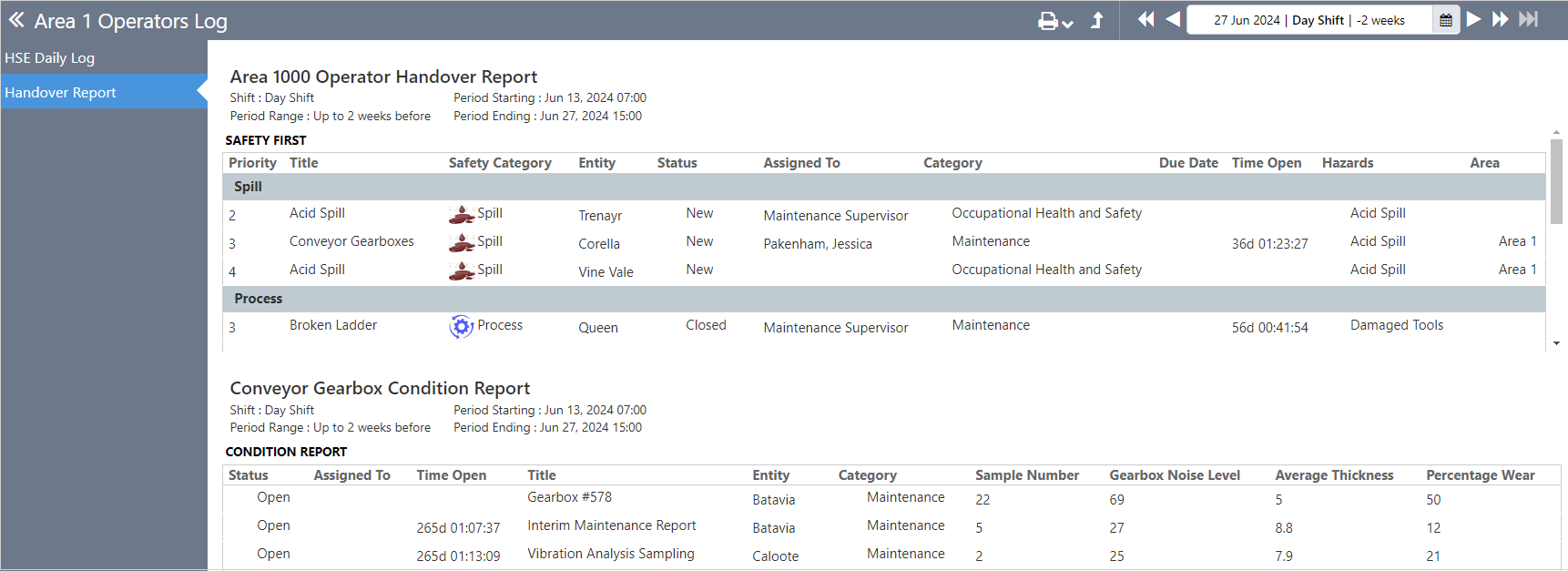Open the Gearbox #578 entry
The height and width of the screenshot is (571, 1568).
point(569,497)
